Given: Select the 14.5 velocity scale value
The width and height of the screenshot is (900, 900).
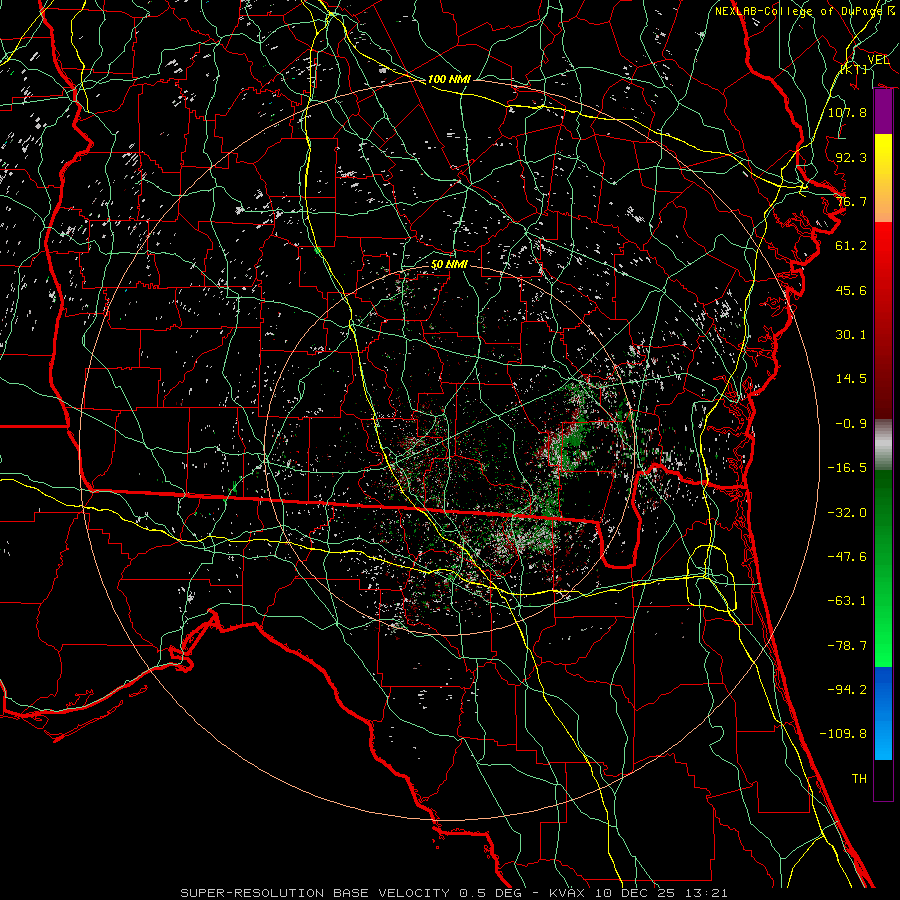Looking at the screenshot, I should (851, 379).
